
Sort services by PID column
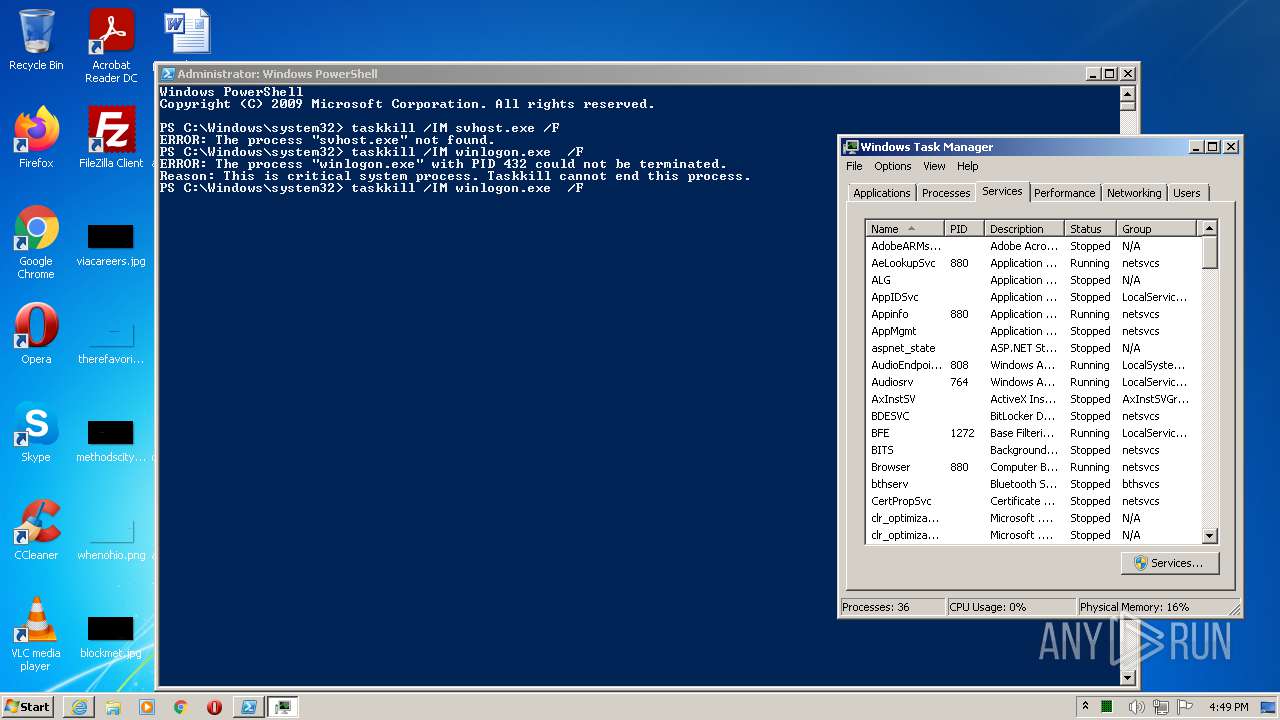tap(964, 229)
